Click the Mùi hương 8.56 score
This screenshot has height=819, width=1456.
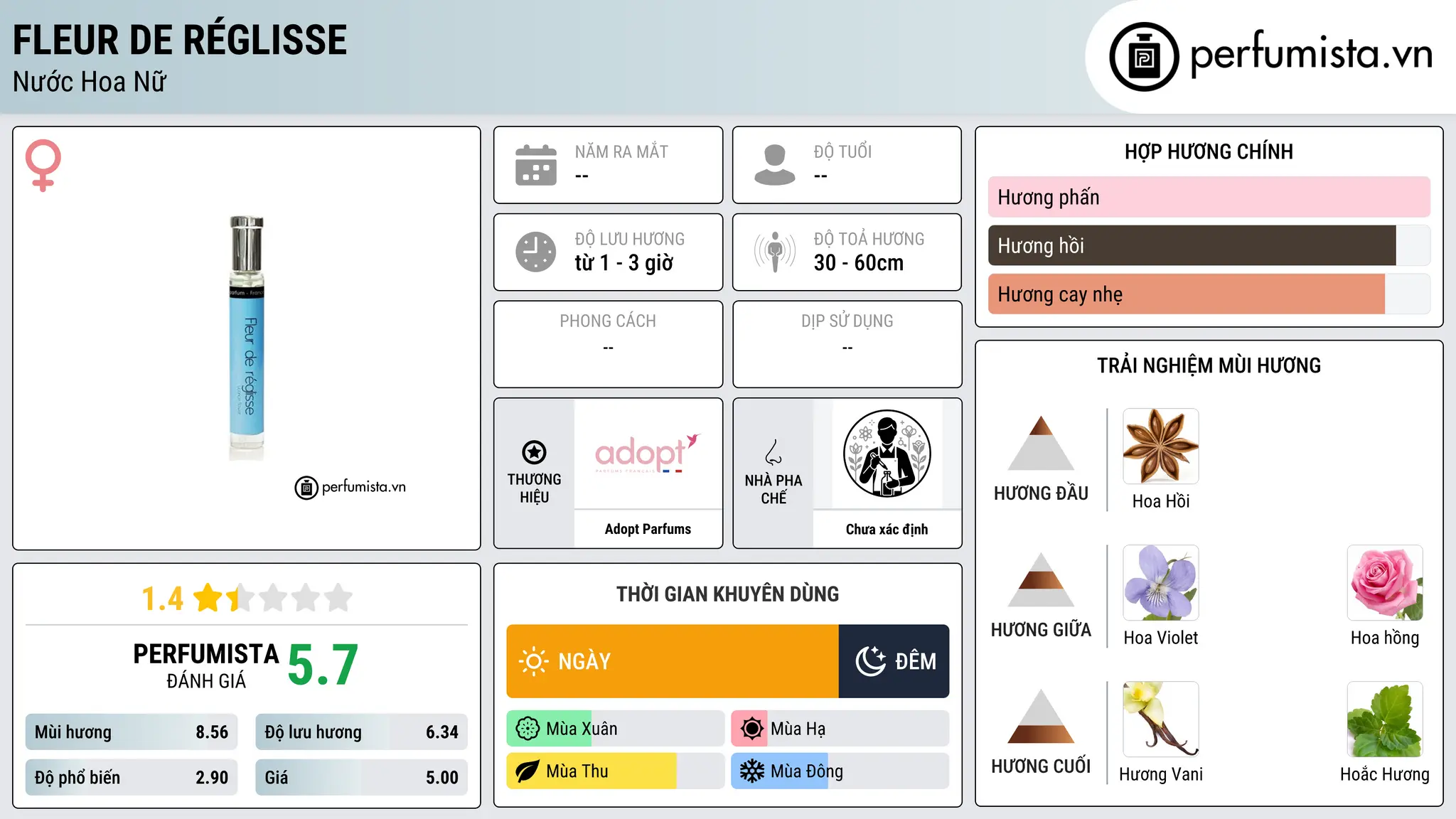132,732
